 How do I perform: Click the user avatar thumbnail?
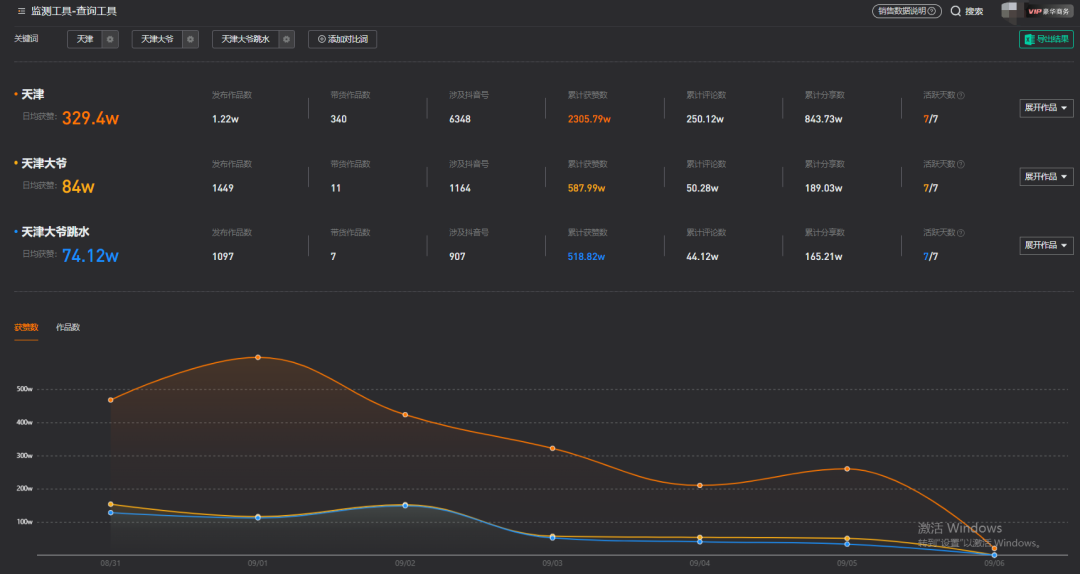[1010, 10]
